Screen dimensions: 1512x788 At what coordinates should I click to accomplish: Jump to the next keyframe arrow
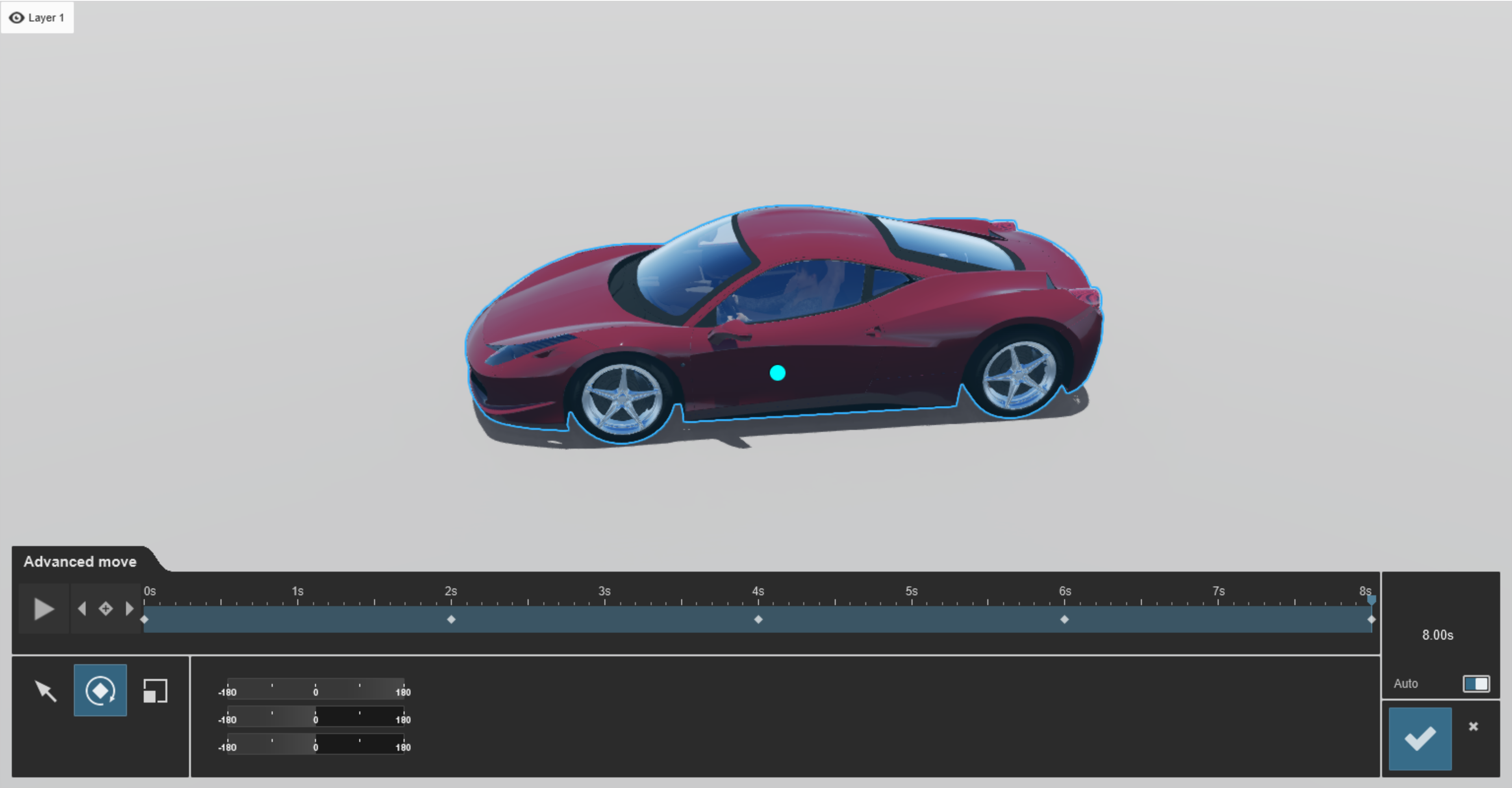coord(129,609)
